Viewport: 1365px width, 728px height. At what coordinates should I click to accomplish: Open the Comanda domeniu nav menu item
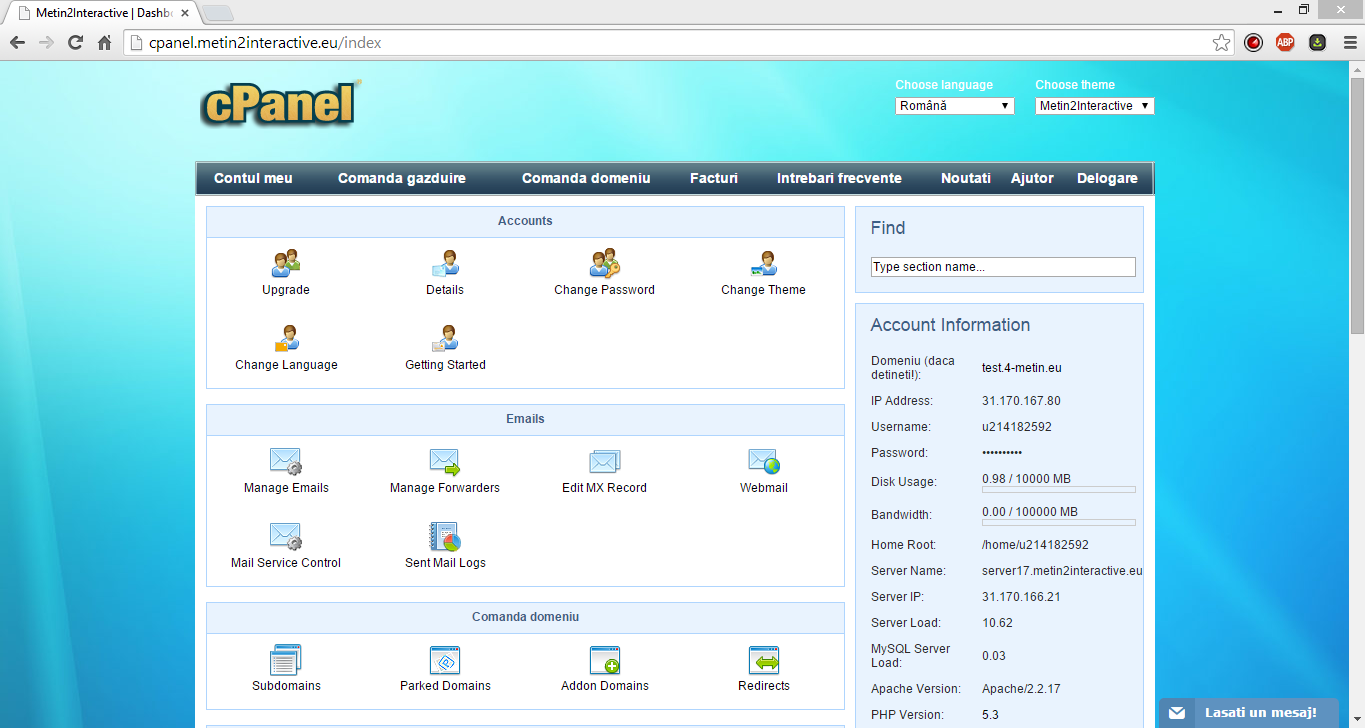tap(586, 178)
